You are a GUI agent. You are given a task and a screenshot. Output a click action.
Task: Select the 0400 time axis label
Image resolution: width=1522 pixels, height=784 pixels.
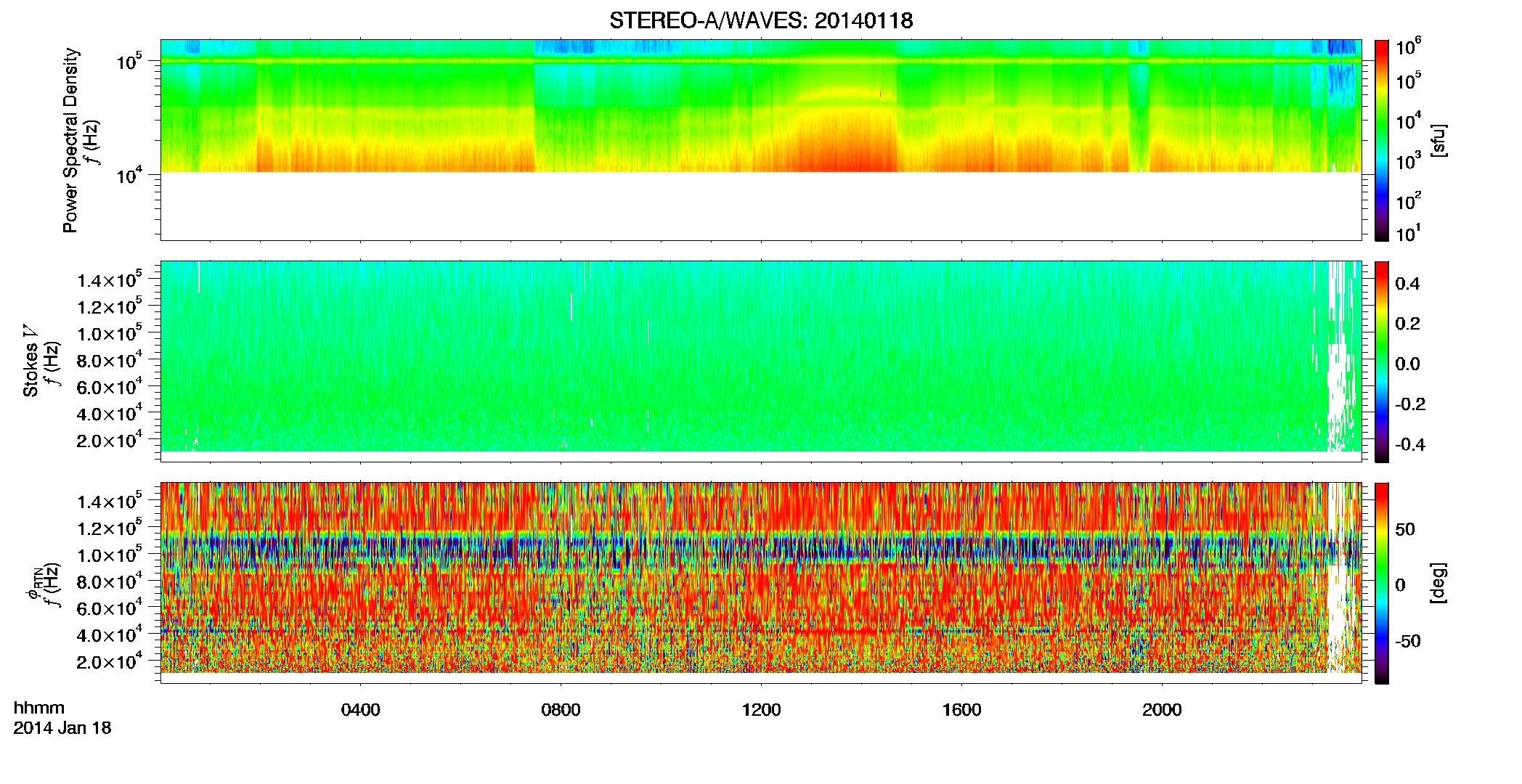coord(361,710)
